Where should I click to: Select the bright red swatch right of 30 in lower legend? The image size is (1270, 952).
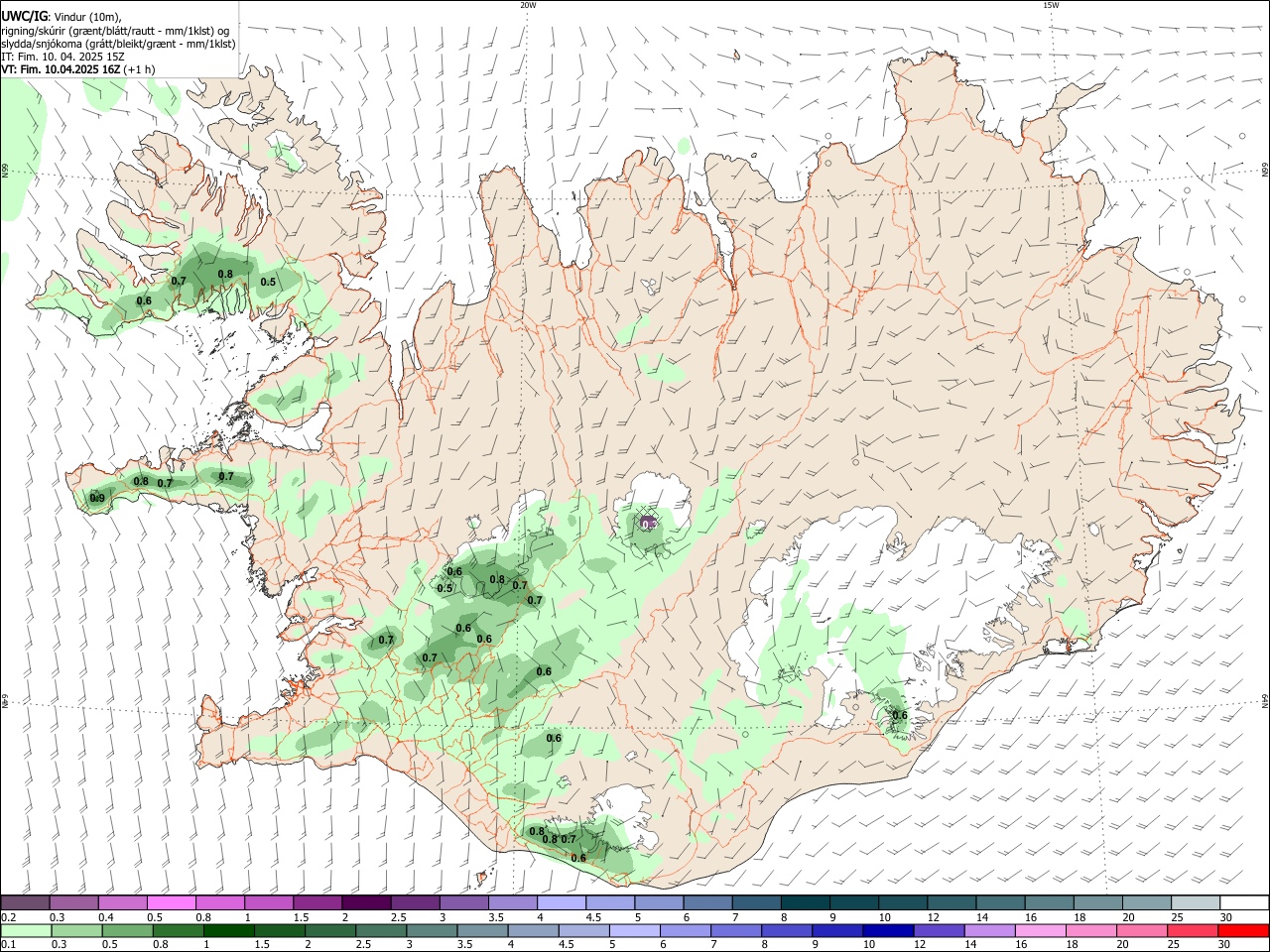[x=1246, y=930]
